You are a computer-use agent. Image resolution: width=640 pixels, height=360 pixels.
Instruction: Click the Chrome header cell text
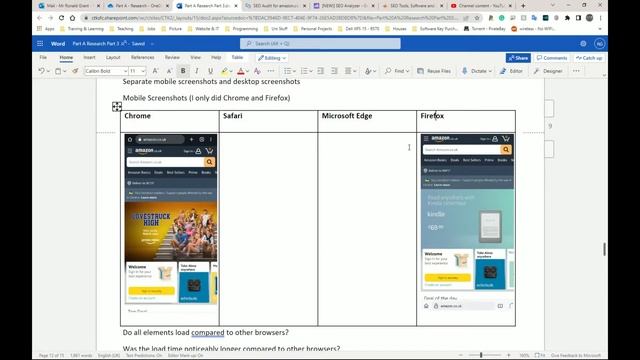138,116
